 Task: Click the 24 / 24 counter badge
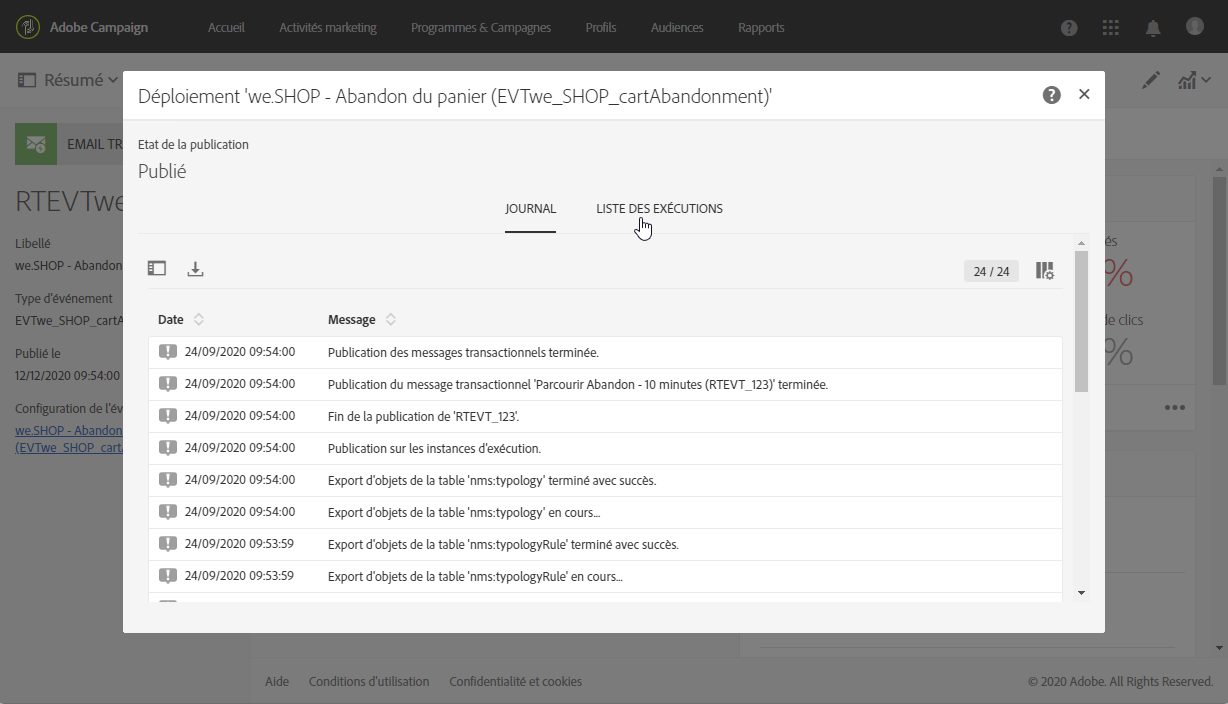click(991, 271)
